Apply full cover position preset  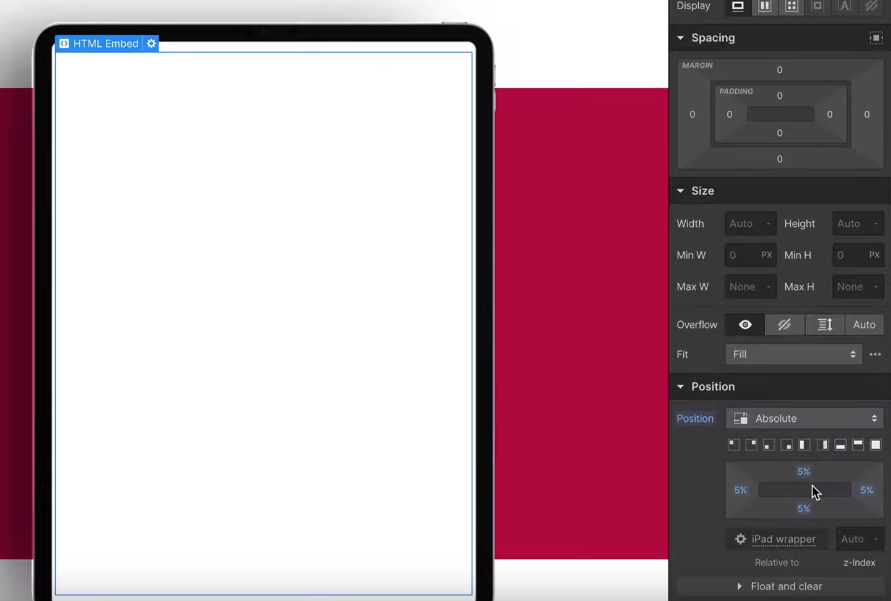(876, 445)
